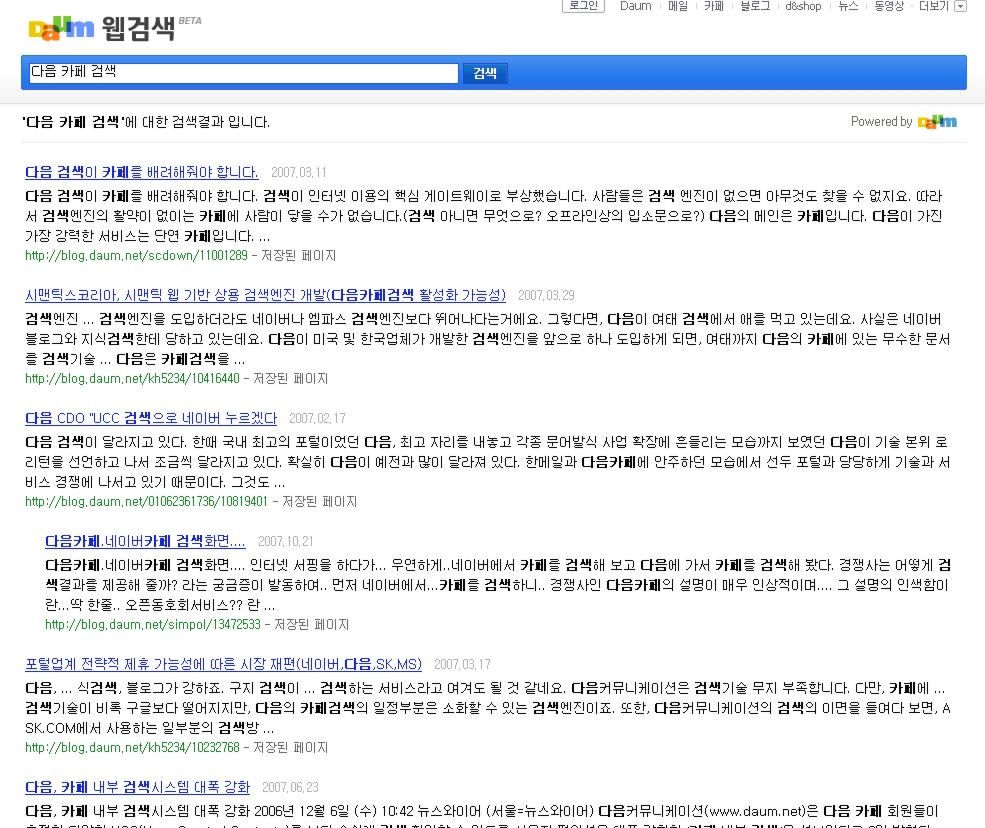Open the 더보기 menu item
The width and height of the screenshot is (985, 828).
point(933,6)
